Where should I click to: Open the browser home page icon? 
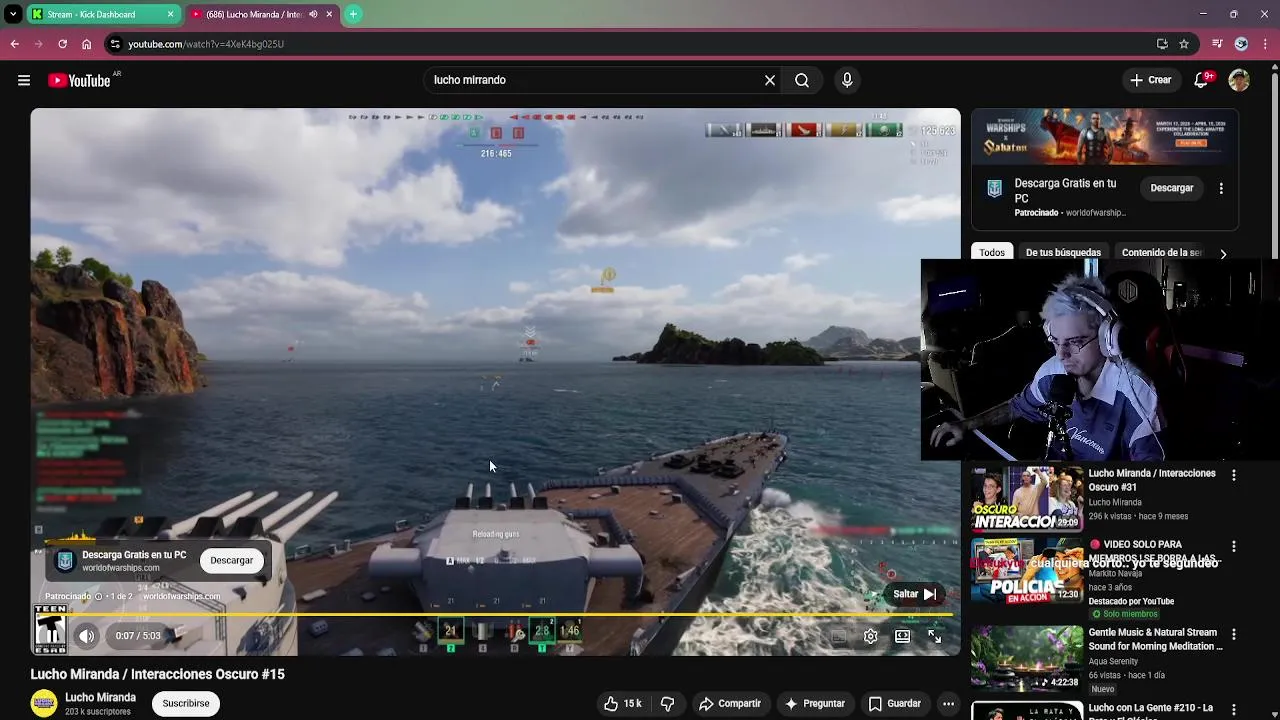pos(86,44)
